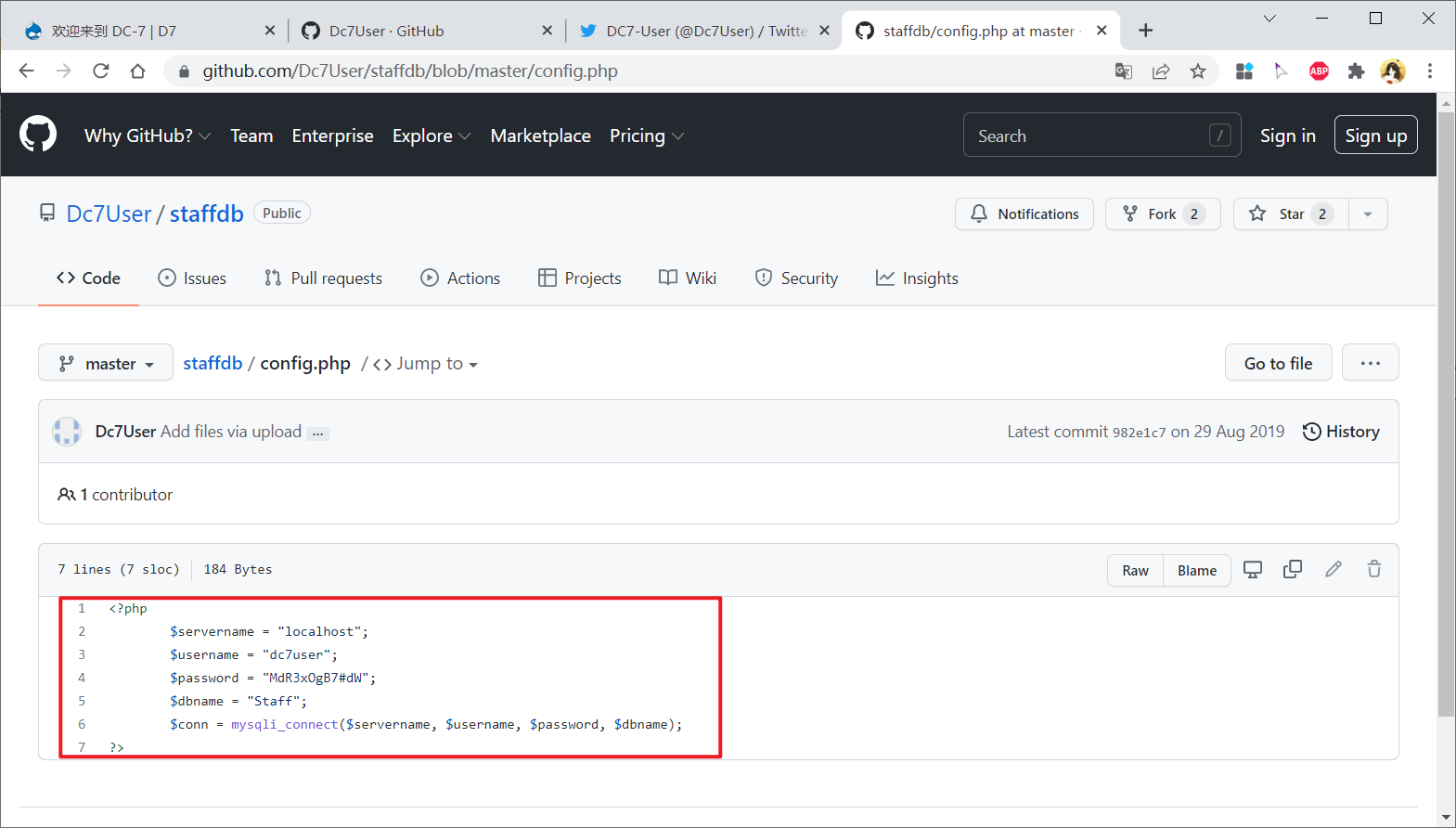The width and height of the screenshot is (1456, 828).
Task: Open the extensions puzzle icon
Action: (x=1356, y=71)
